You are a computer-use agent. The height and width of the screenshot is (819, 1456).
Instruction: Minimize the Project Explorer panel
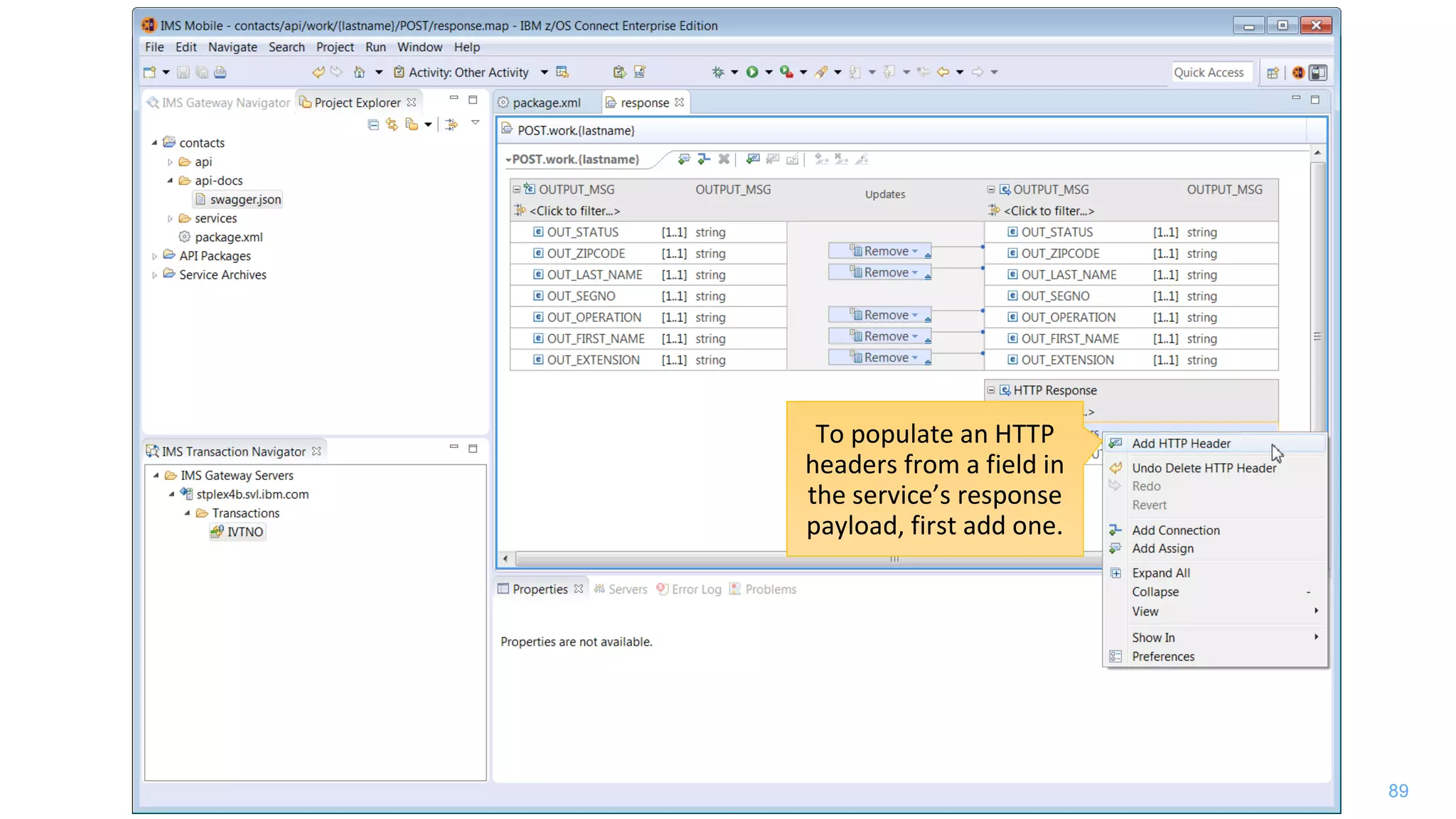[454, 98]
